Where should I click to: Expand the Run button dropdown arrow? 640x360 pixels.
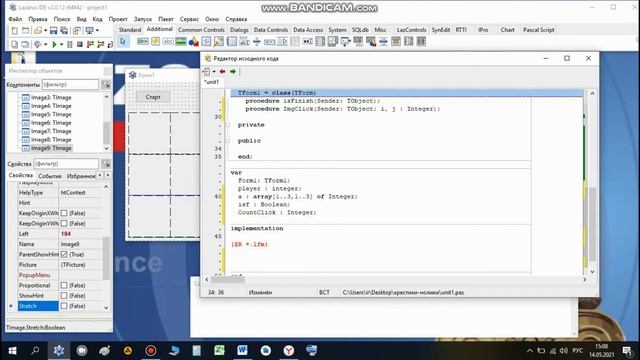point(61,44)
